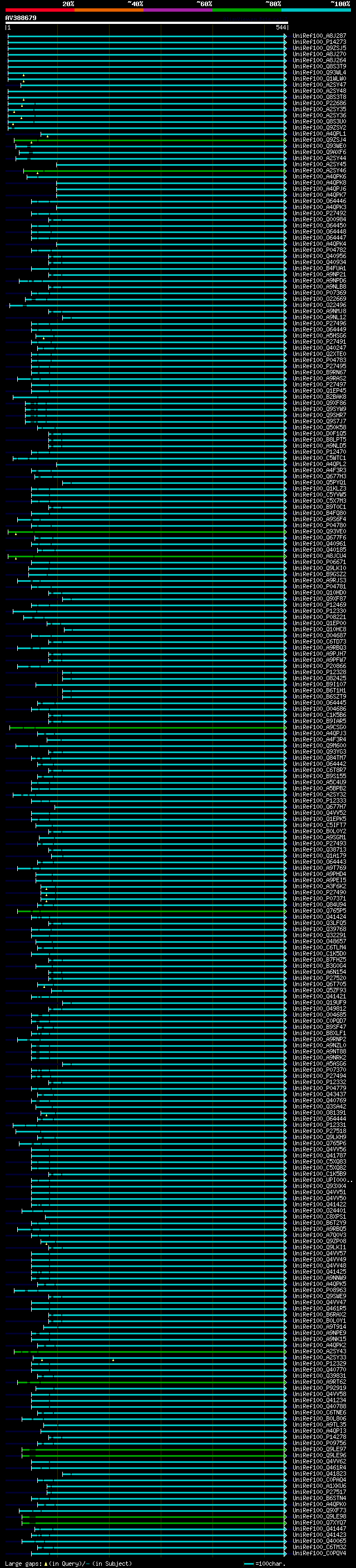
Task: Click the red ~20% identity legend bar
Action: (x=39, y=10)
